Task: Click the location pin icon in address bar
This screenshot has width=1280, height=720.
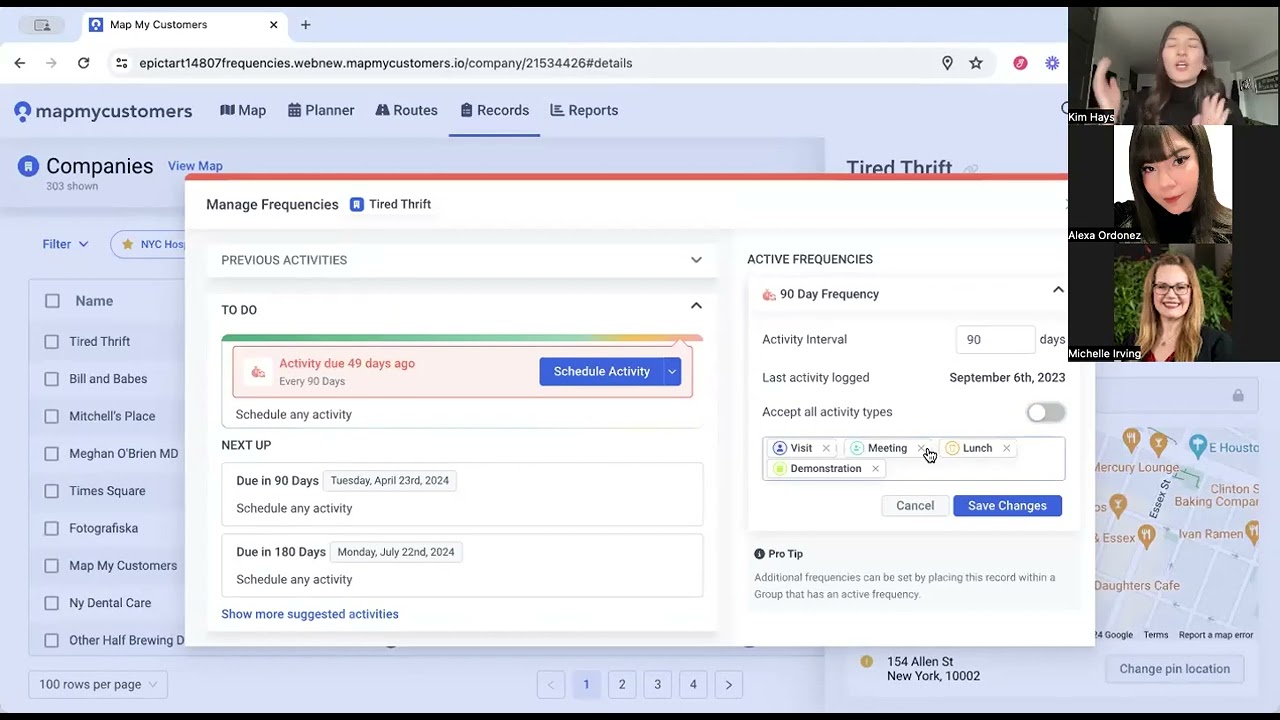Action: (947, 63)
